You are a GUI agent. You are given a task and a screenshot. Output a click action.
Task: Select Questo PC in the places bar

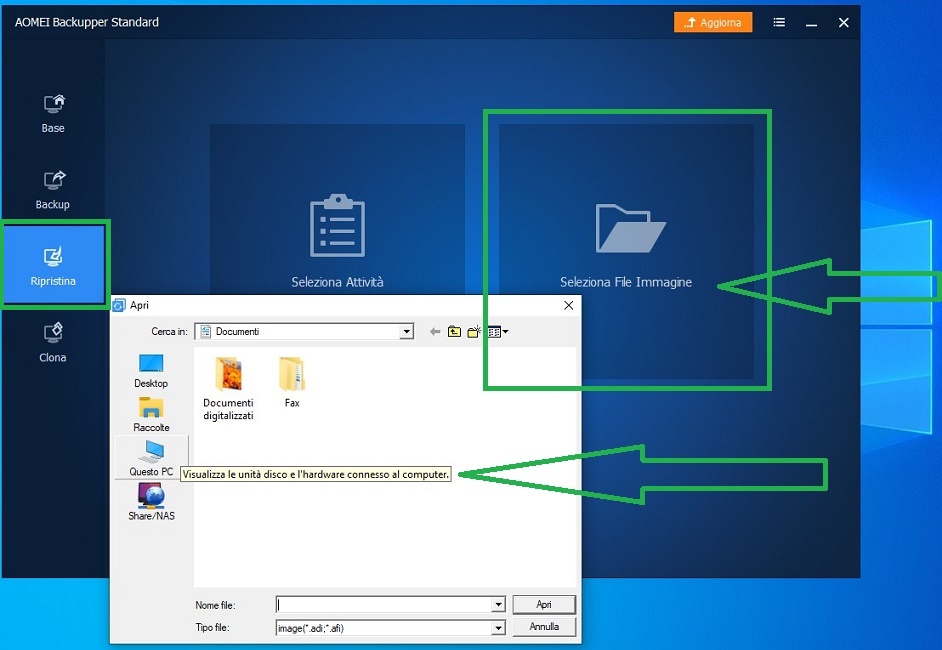click(151, 458)
